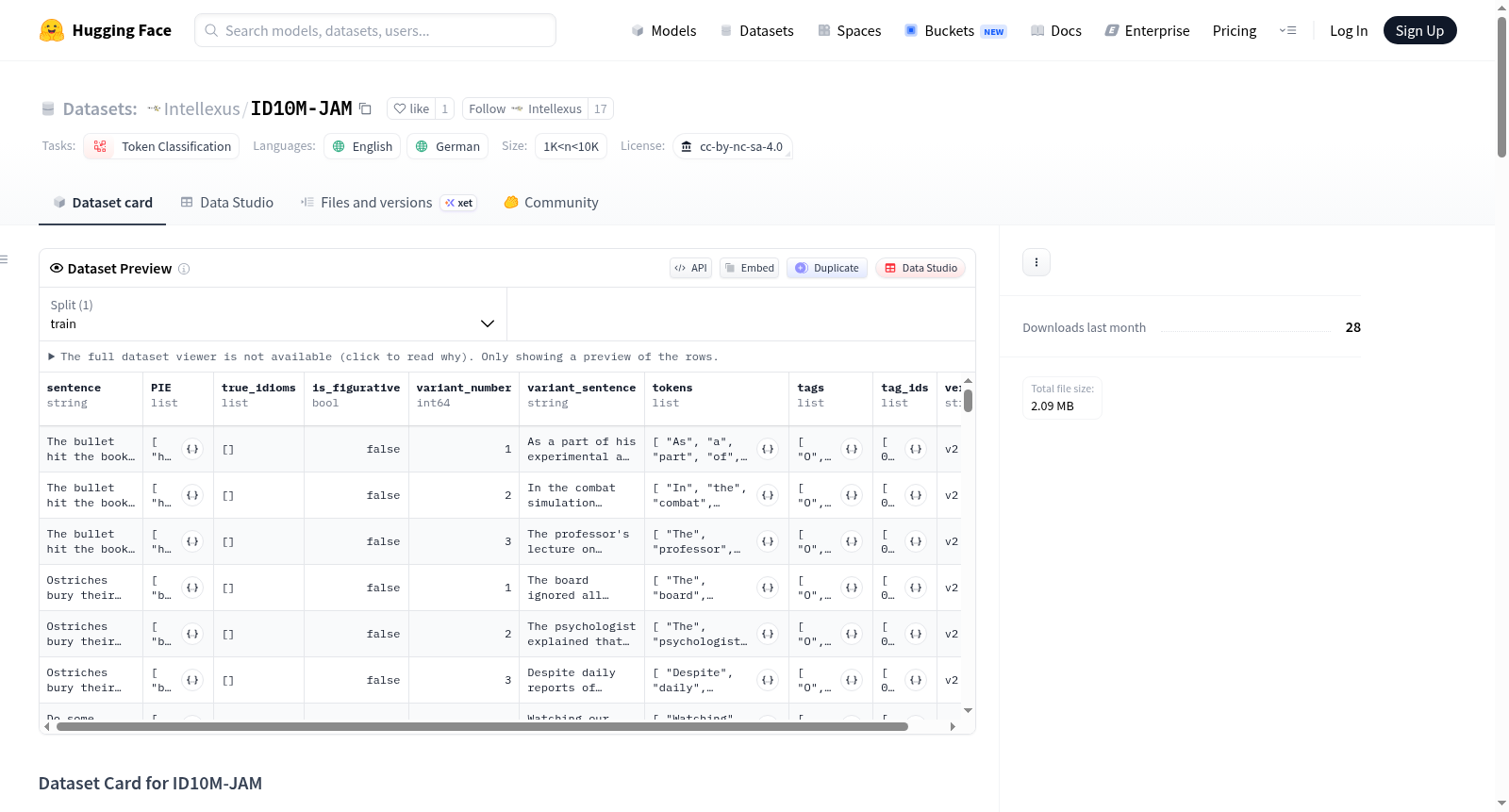
Task: Switch to the Data Studio tab
Action: click(227, 203)
